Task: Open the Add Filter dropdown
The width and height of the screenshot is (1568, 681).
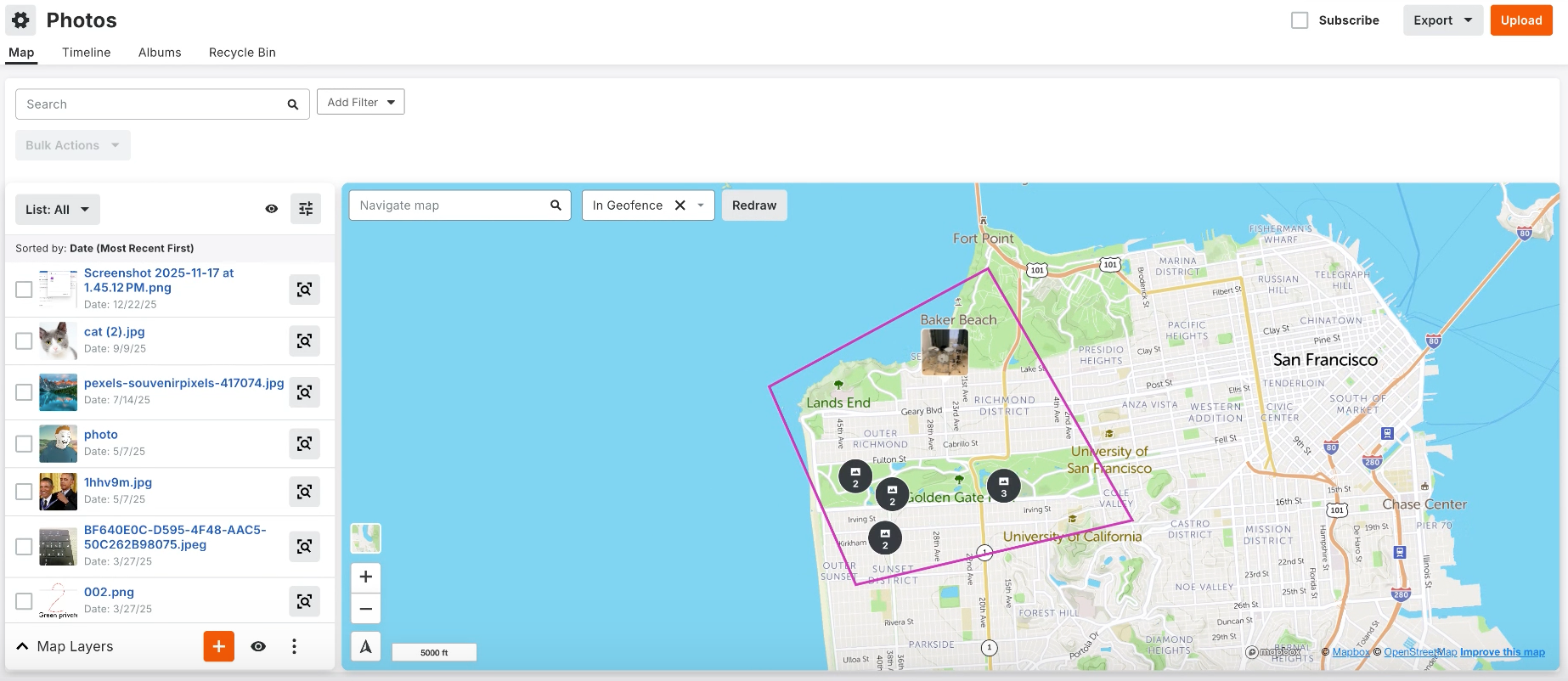Action: [361, 102]
